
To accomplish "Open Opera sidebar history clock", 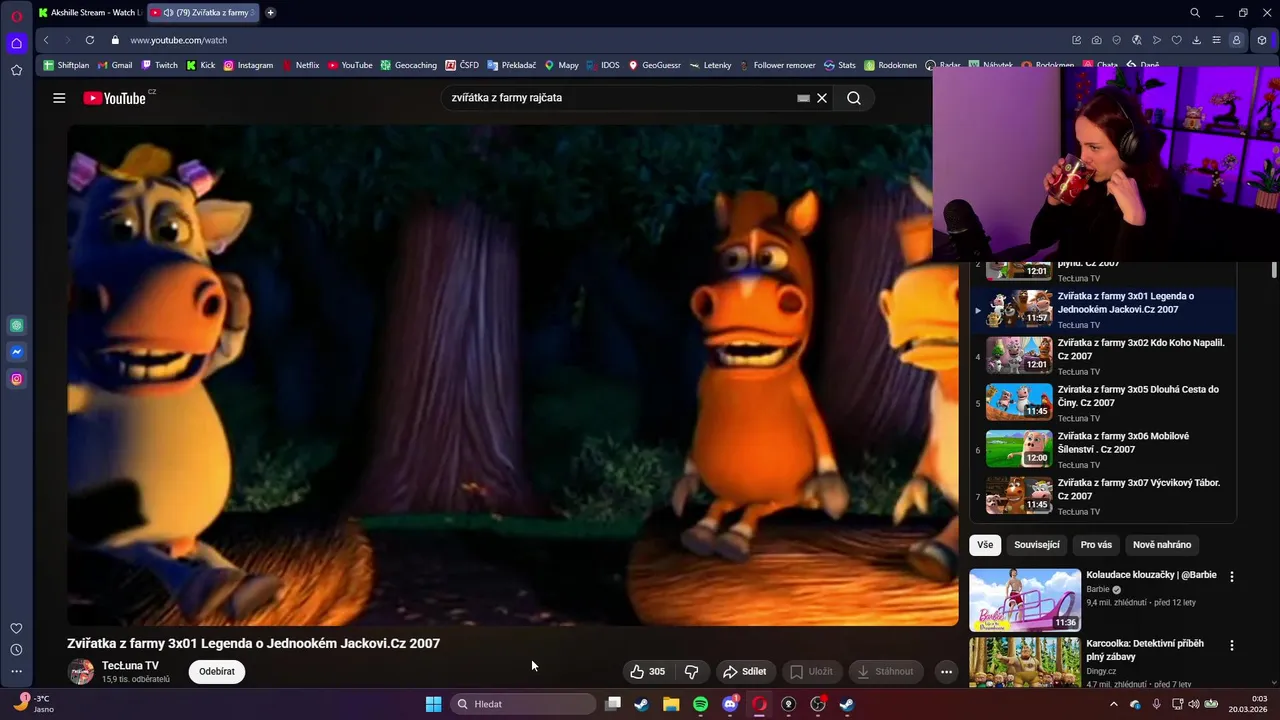I will [16, 650].
